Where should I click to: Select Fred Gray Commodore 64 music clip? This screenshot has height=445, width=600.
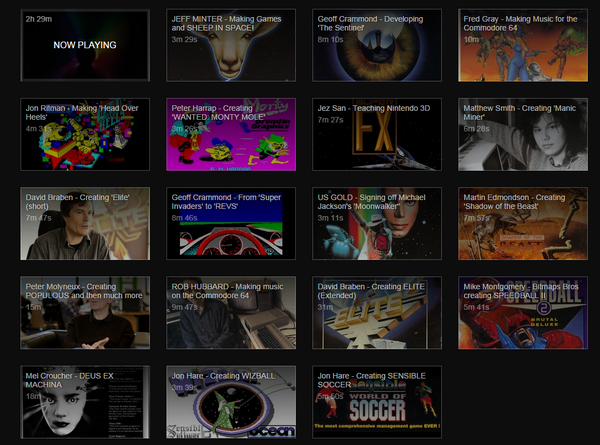[523, 45]
